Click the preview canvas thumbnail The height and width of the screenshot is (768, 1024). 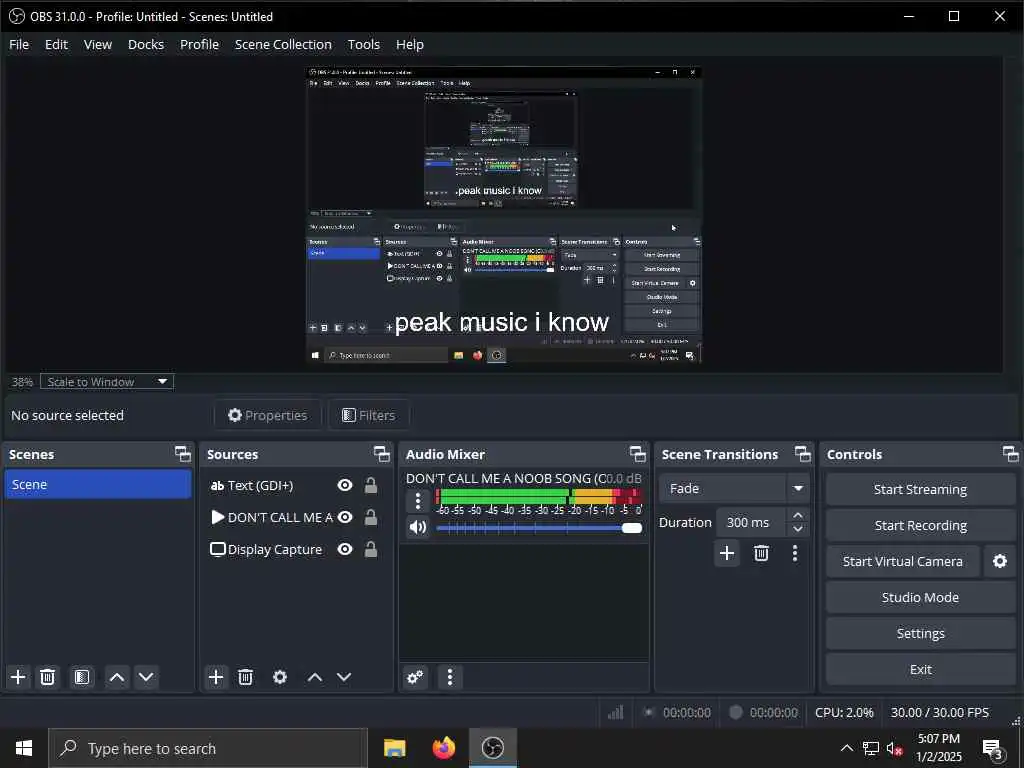pos(504,215)
